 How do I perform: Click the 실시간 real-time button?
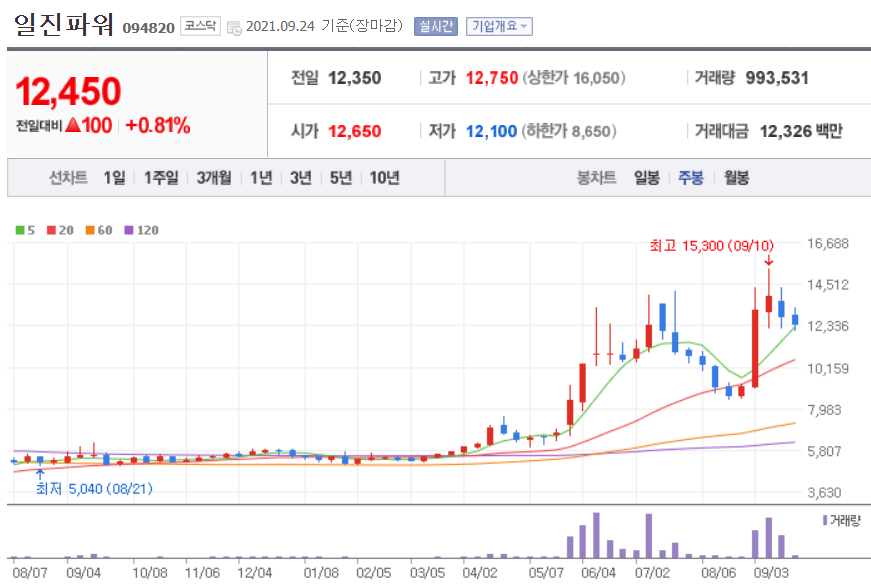click(437, 26)
